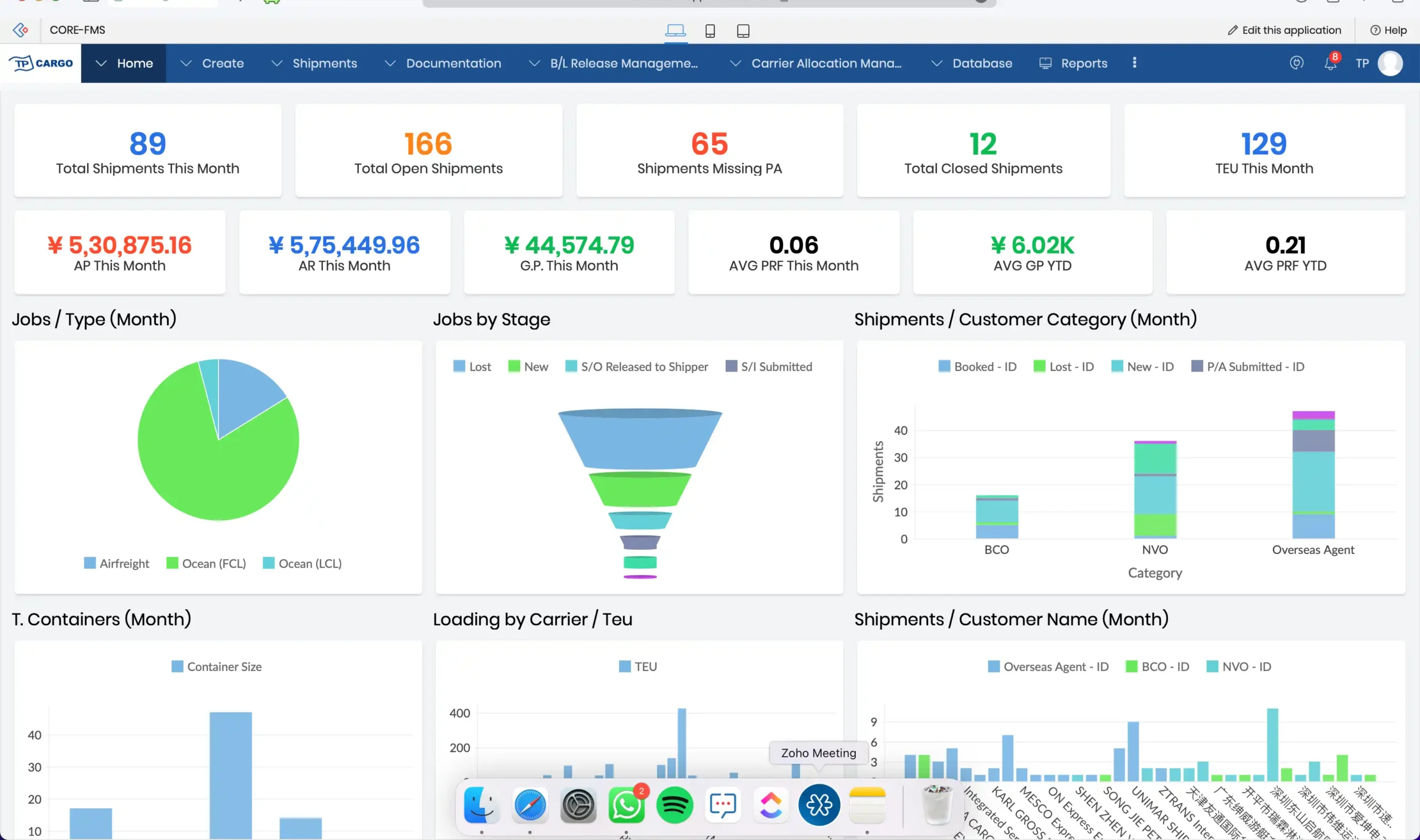The image size is (1420, 840).
Task: Open Finder from the dock
Action: coord(482,805)
